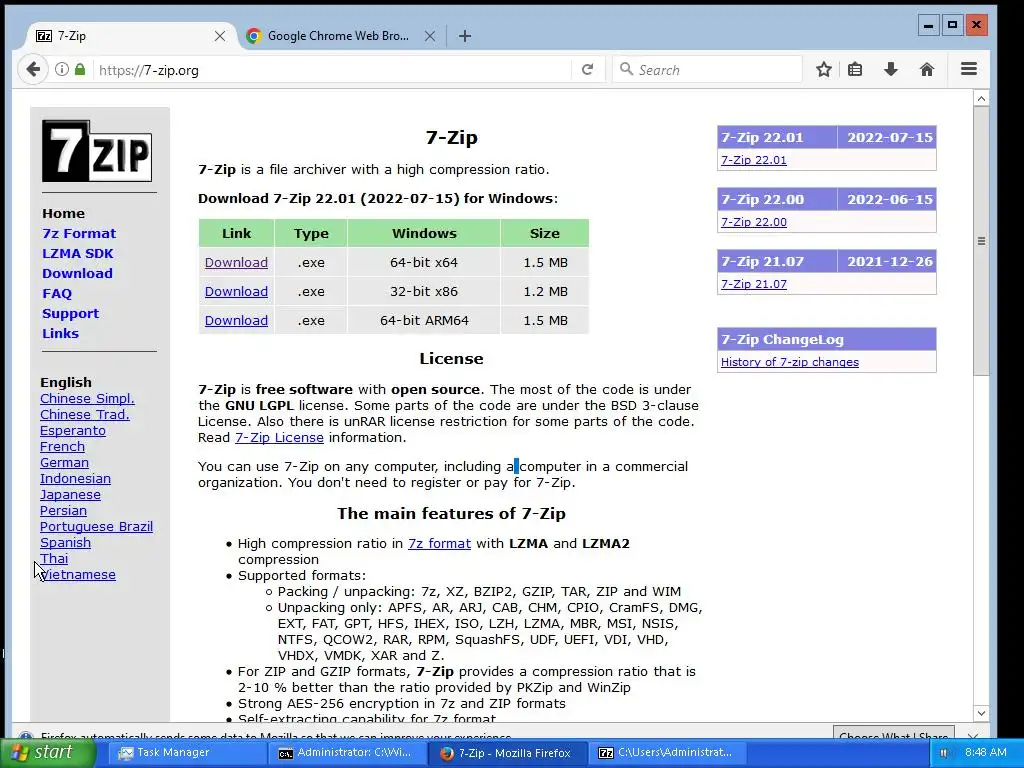Go back with the Firefox back arrow

pyautogui.click(x=33, y=69)
